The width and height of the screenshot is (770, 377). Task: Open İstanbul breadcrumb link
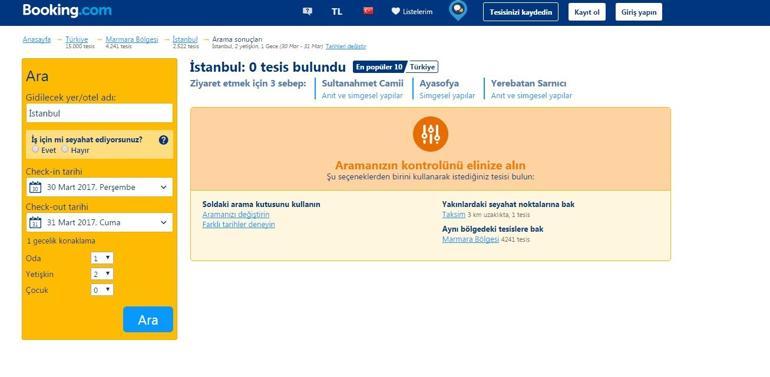pyautogui.click(x=185, y=39)
